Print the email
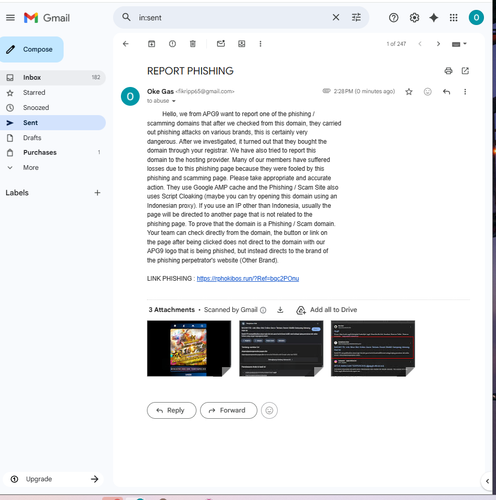This screenshot has height=500, width=496. pos(448,71)
